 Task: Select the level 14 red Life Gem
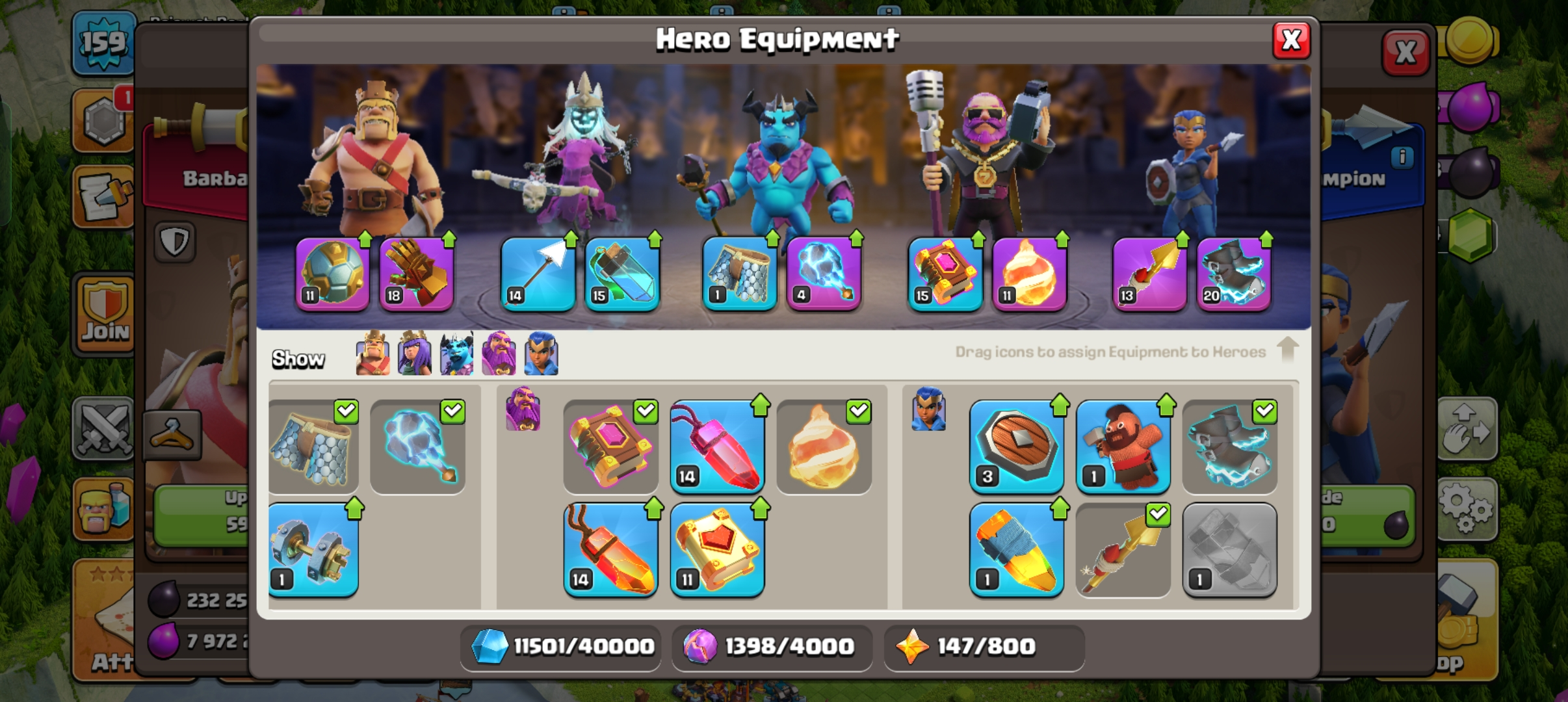(717, 447)
